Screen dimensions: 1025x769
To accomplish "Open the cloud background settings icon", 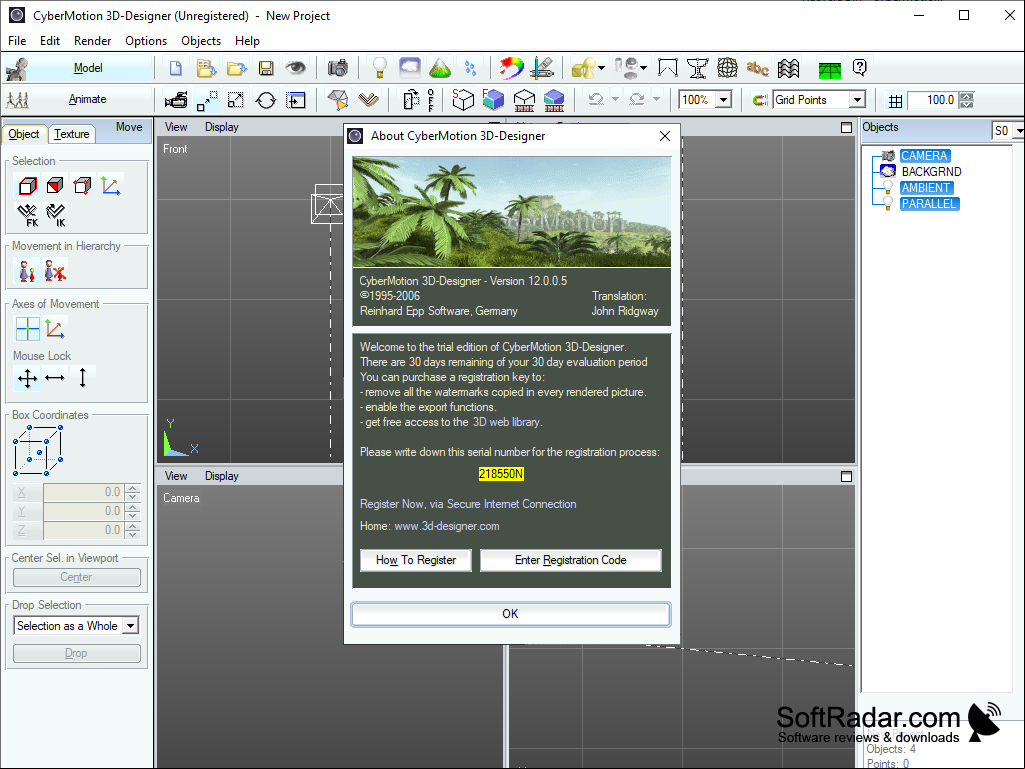I will click(x=410, y=67).
